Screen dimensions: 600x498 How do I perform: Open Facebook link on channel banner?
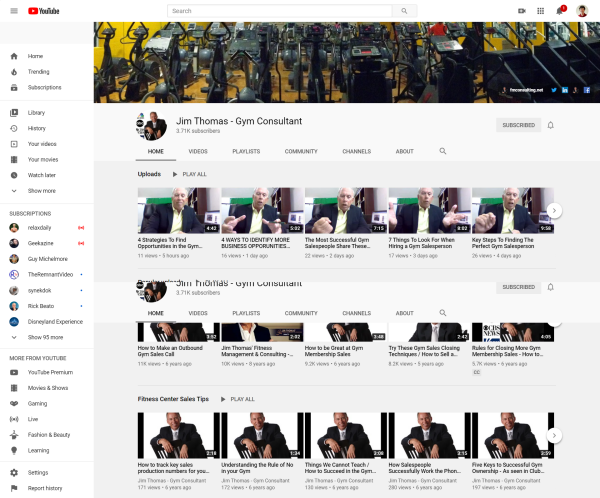pyautogui.click(x=587, y=90)
